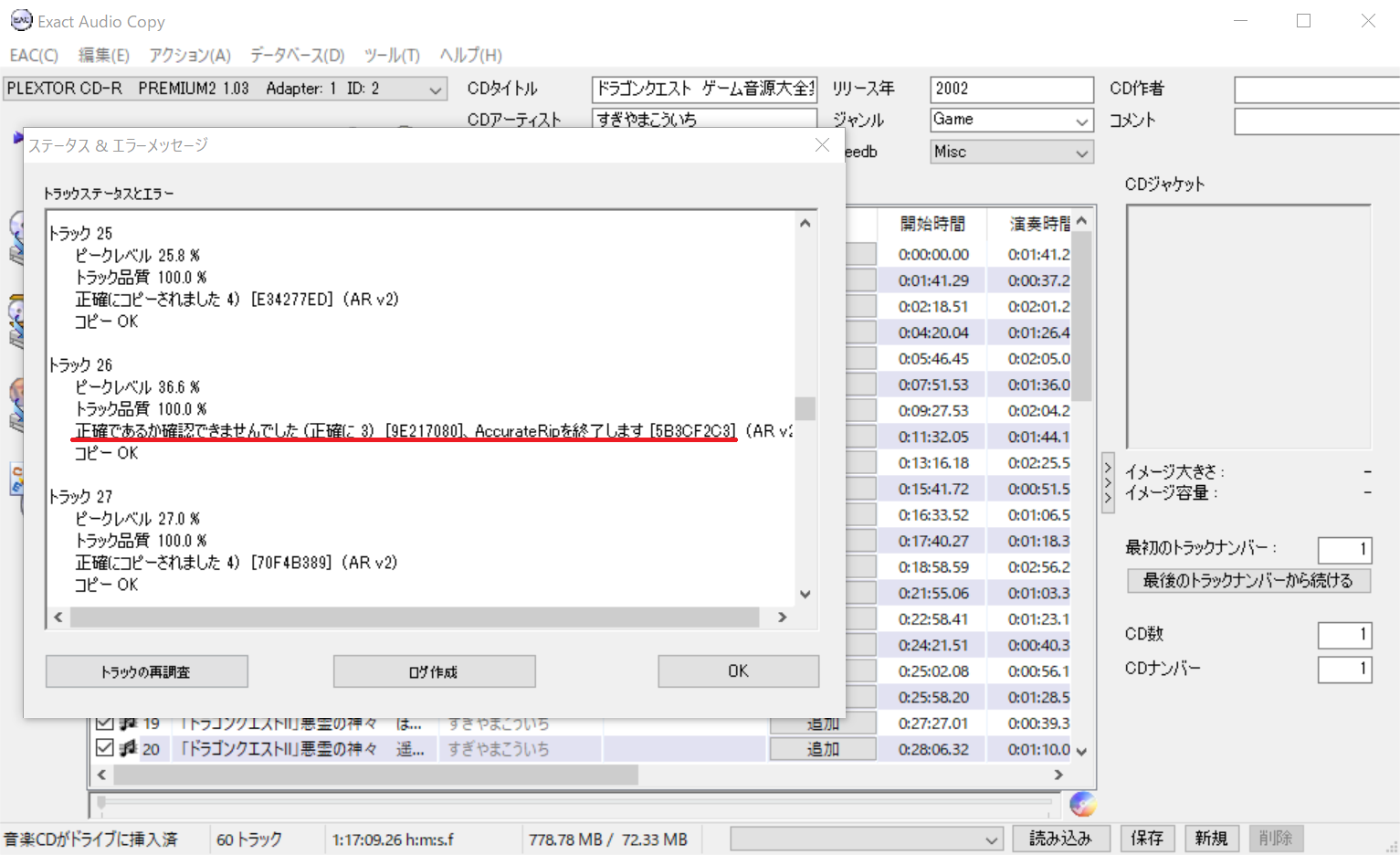Click the 保存 button

(x=1147, y=839)
